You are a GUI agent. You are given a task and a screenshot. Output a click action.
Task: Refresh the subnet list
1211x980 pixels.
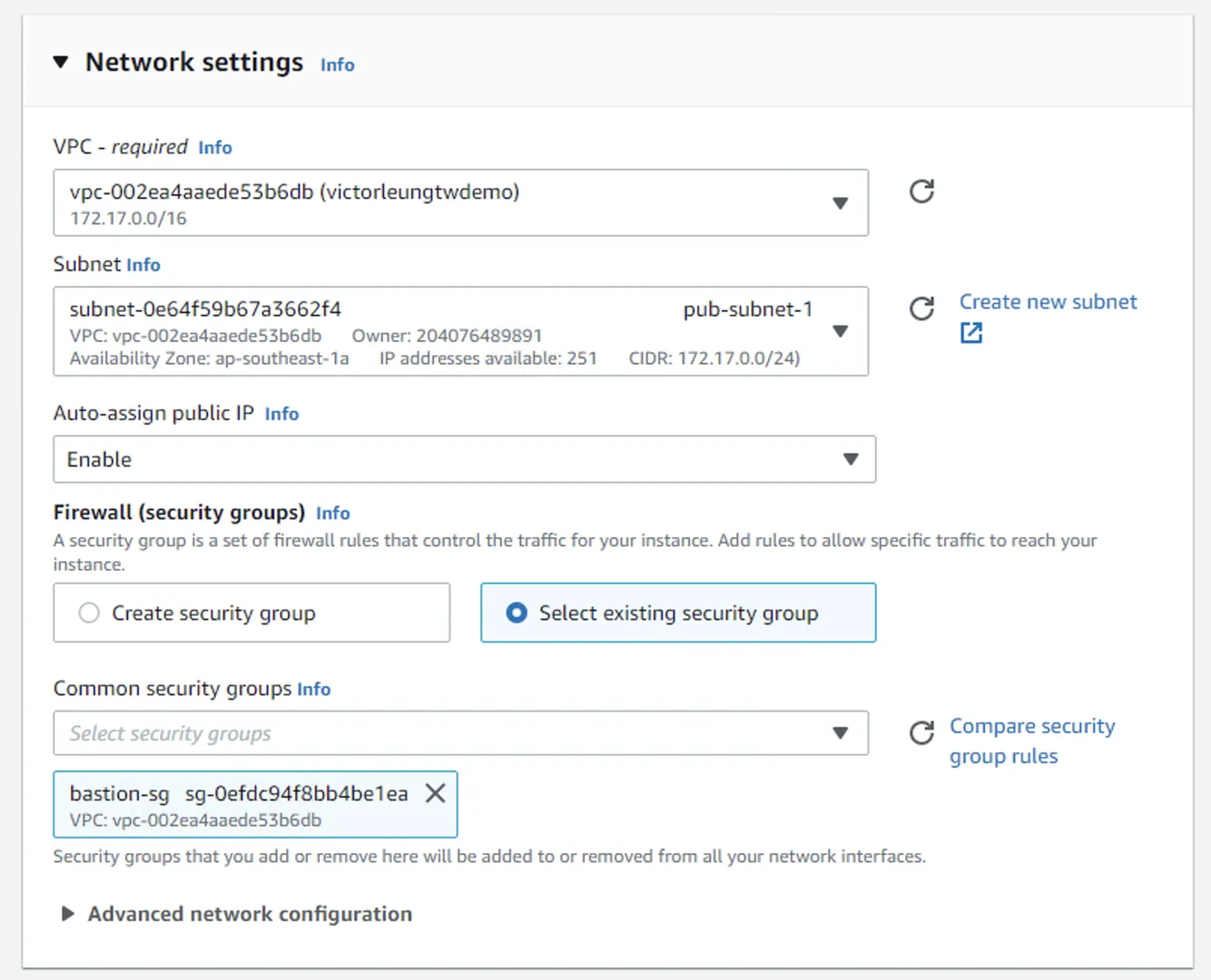pos(921,309)
